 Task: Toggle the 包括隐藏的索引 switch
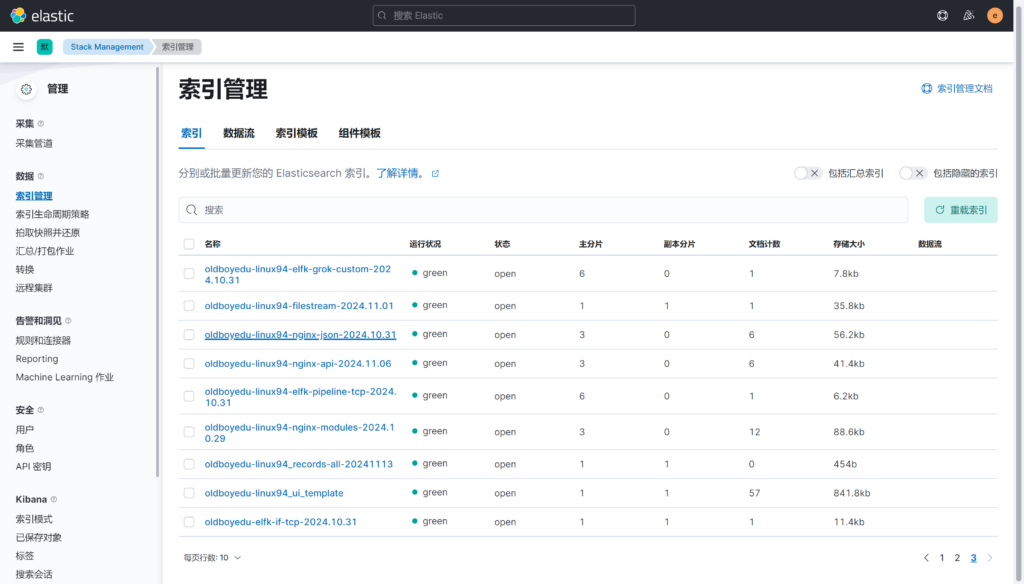tap(912, 173)
